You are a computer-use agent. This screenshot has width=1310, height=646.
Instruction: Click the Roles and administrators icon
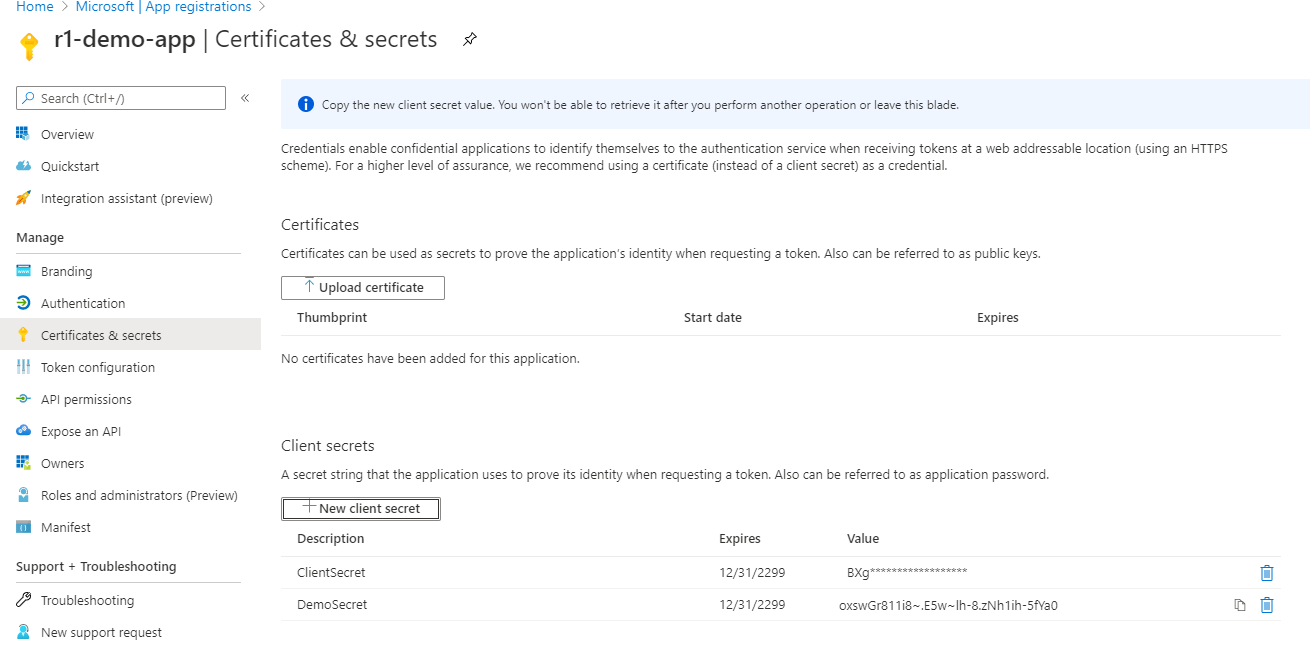pos(23,495)
